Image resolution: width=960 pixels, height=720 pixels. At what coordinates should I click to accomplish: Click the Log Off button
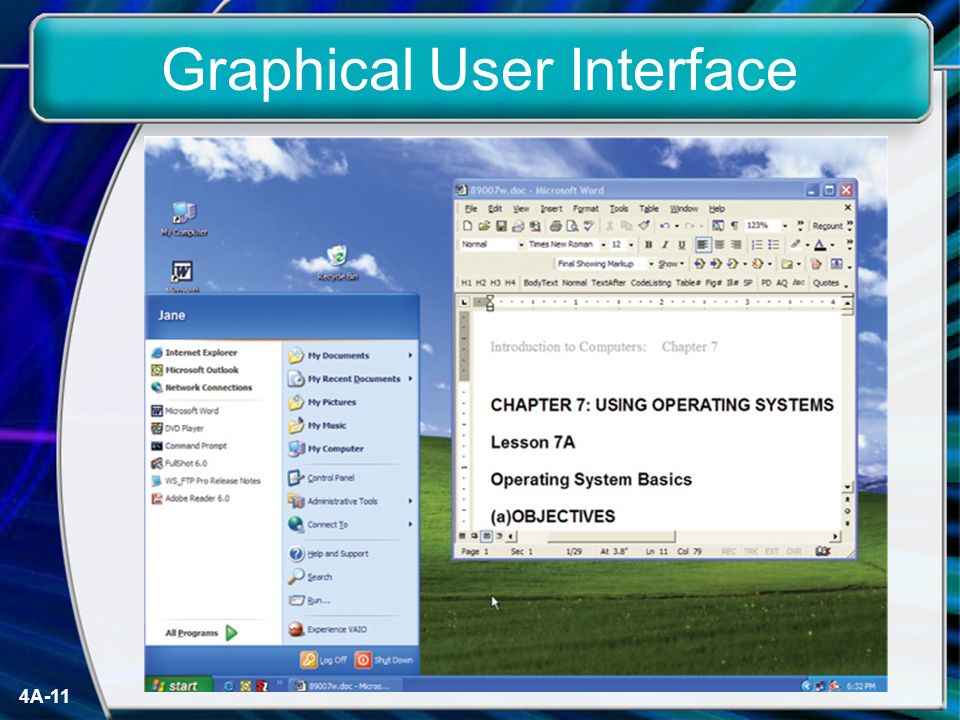(x=323, y=660)
